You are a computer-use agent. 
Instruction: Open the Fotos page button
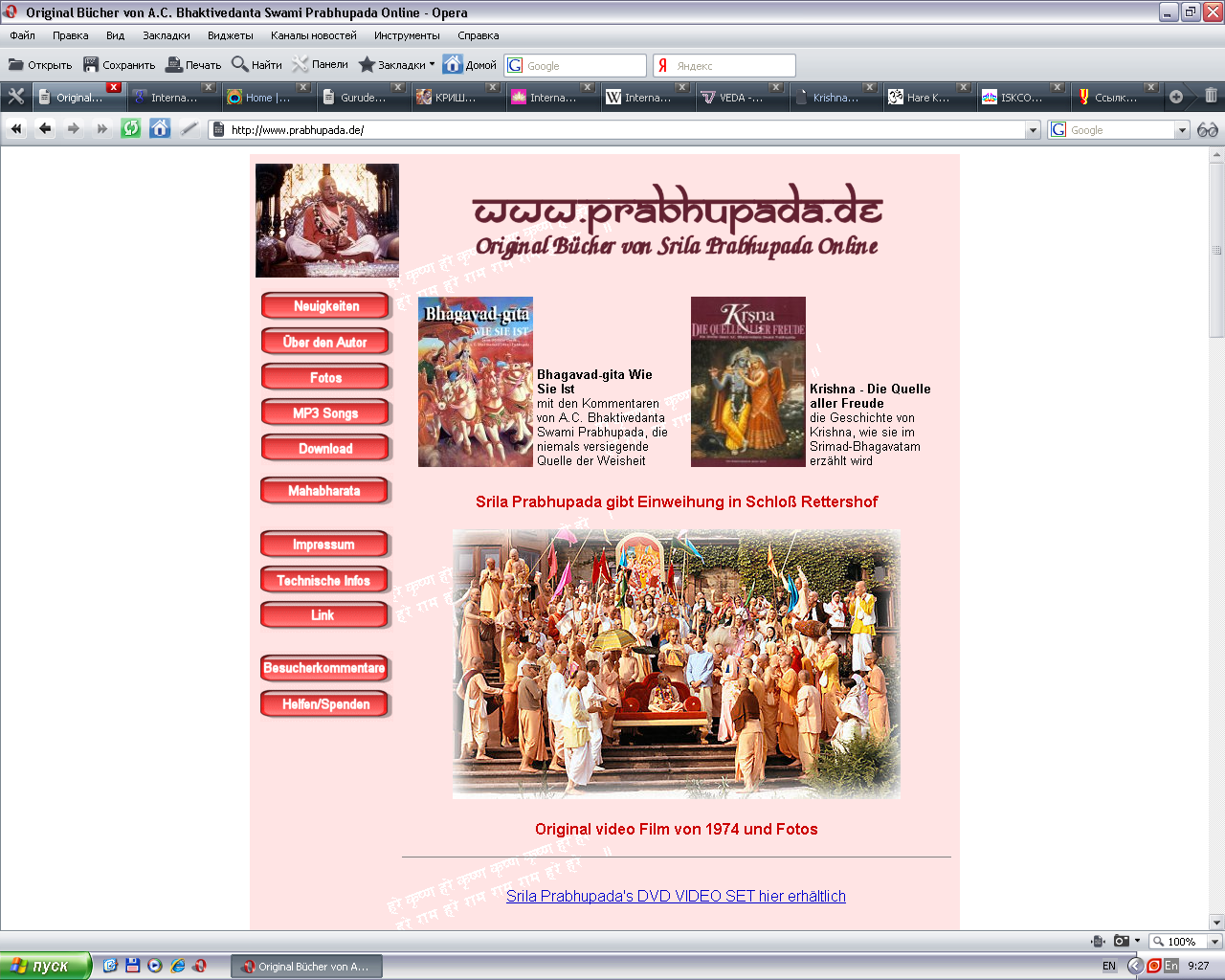[x=325, y=377]
